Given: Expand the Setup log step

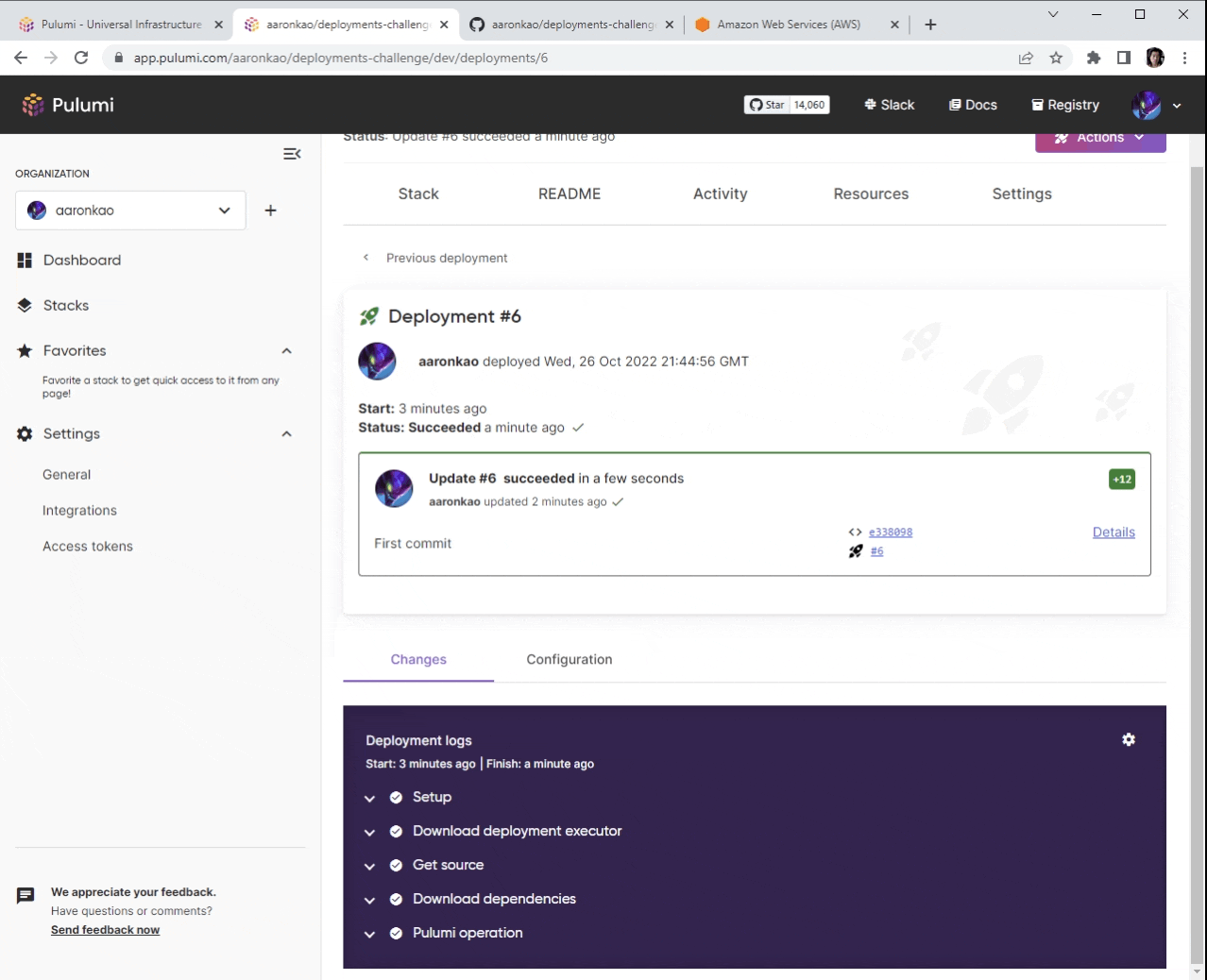Looking at the screenshot, I should click(x=369, y=798).
